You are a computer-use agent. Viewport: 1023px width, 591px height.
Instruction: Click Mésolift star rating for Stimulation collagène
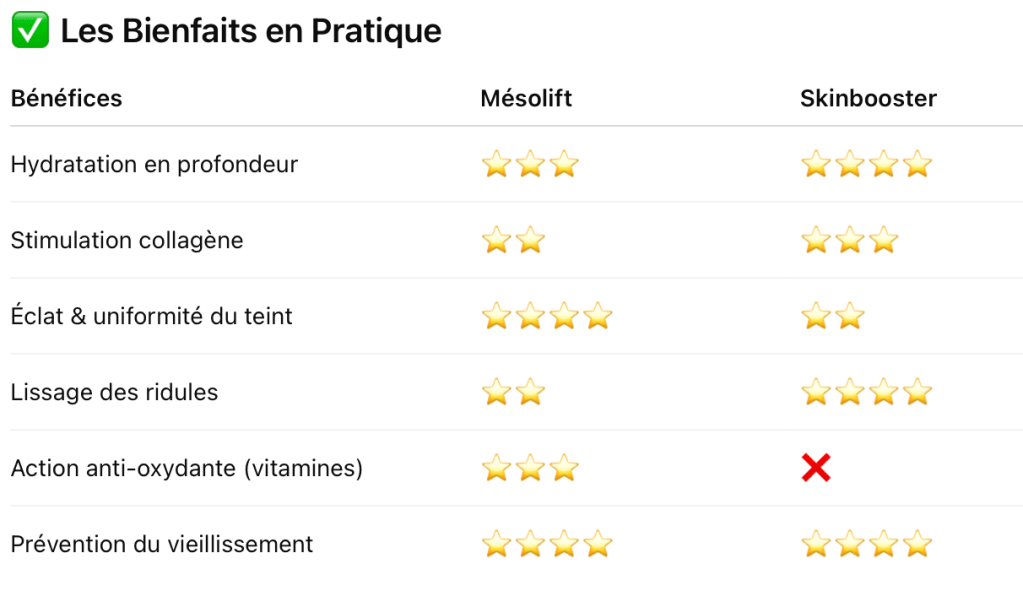(513, 240)
